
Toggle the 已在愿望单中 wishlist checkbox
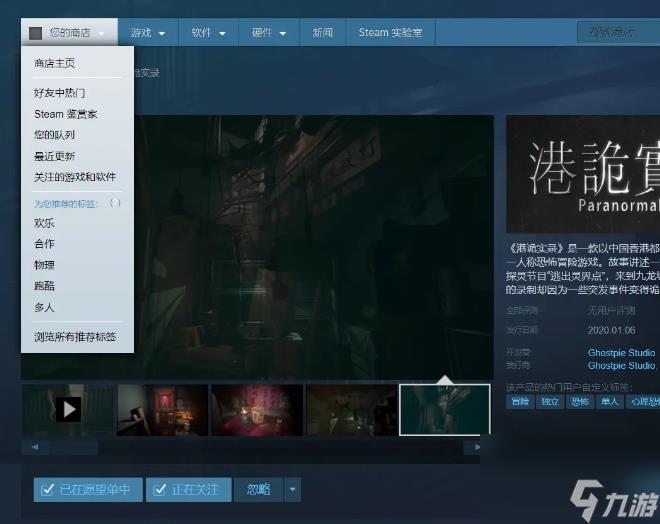(x=88, y=489)
